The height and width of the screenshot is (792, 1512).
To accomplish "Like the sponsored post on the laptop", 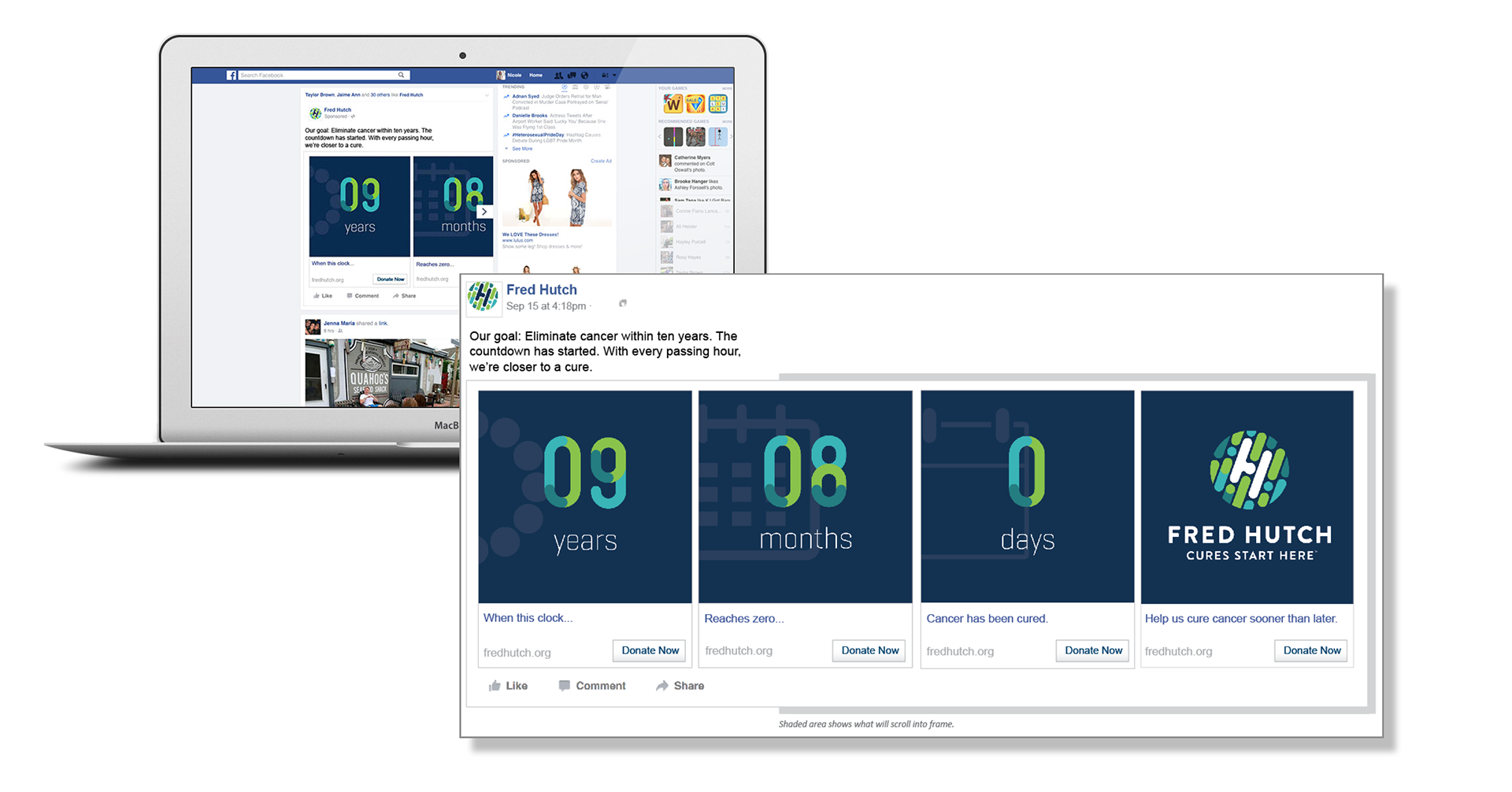I will pyautogui.click(x=323, y=296).
